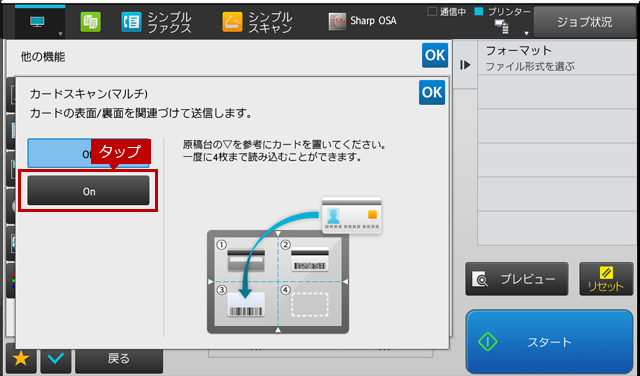Expand the home mode dropdown arrow
This screenshot has width=640, height=376.
(x=60, y=34)
